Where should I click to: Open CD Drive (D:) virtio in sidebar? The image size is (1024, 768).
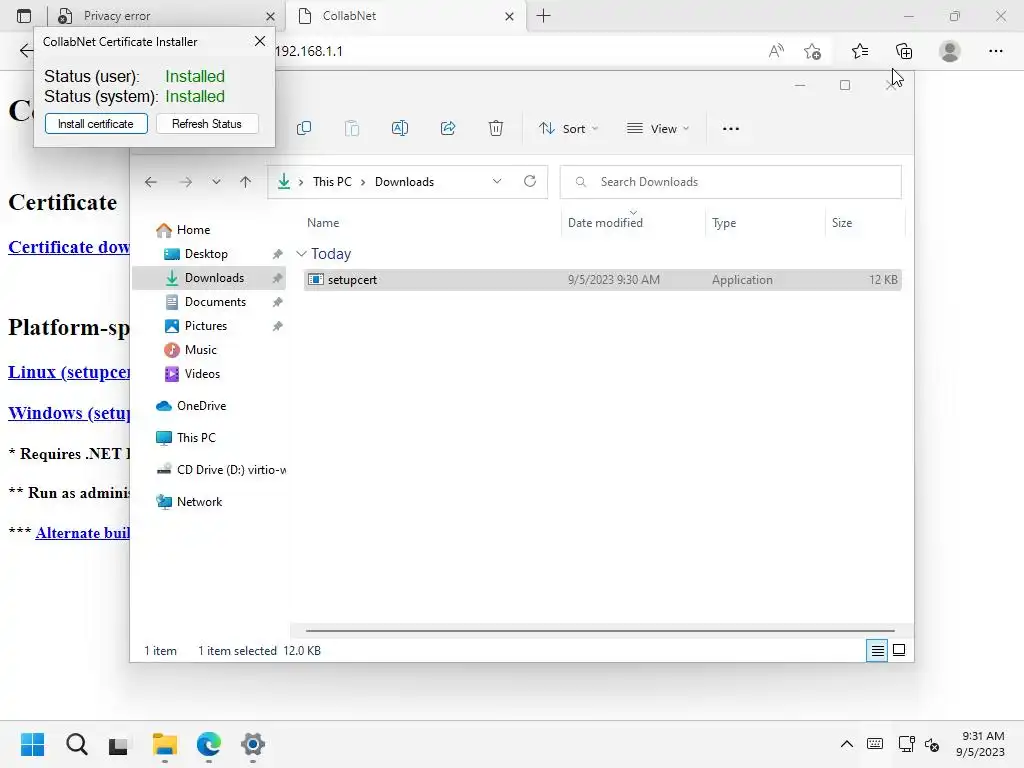click(x=221, y=470)
